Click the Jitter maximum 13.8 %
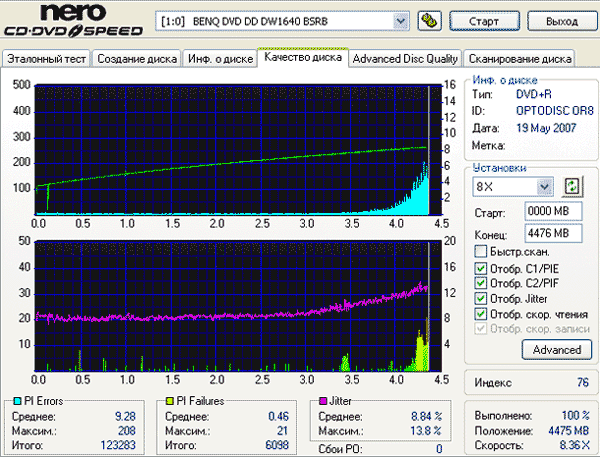This screenshot has height=457, width=600. 426,431
